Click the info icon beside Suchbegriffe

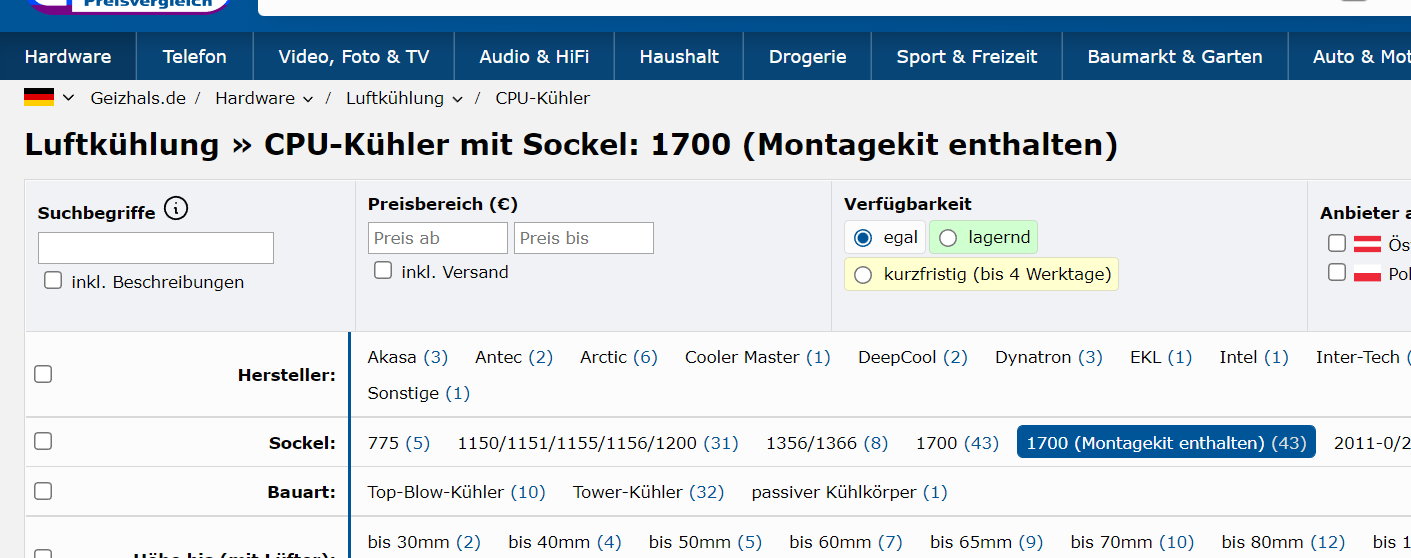point(176,209)
